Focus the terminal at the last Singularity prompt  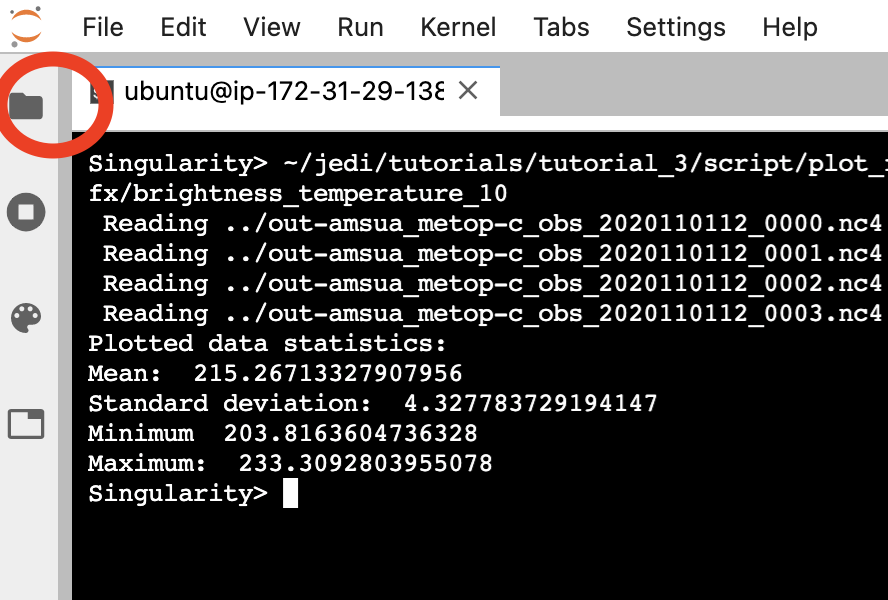290,493
